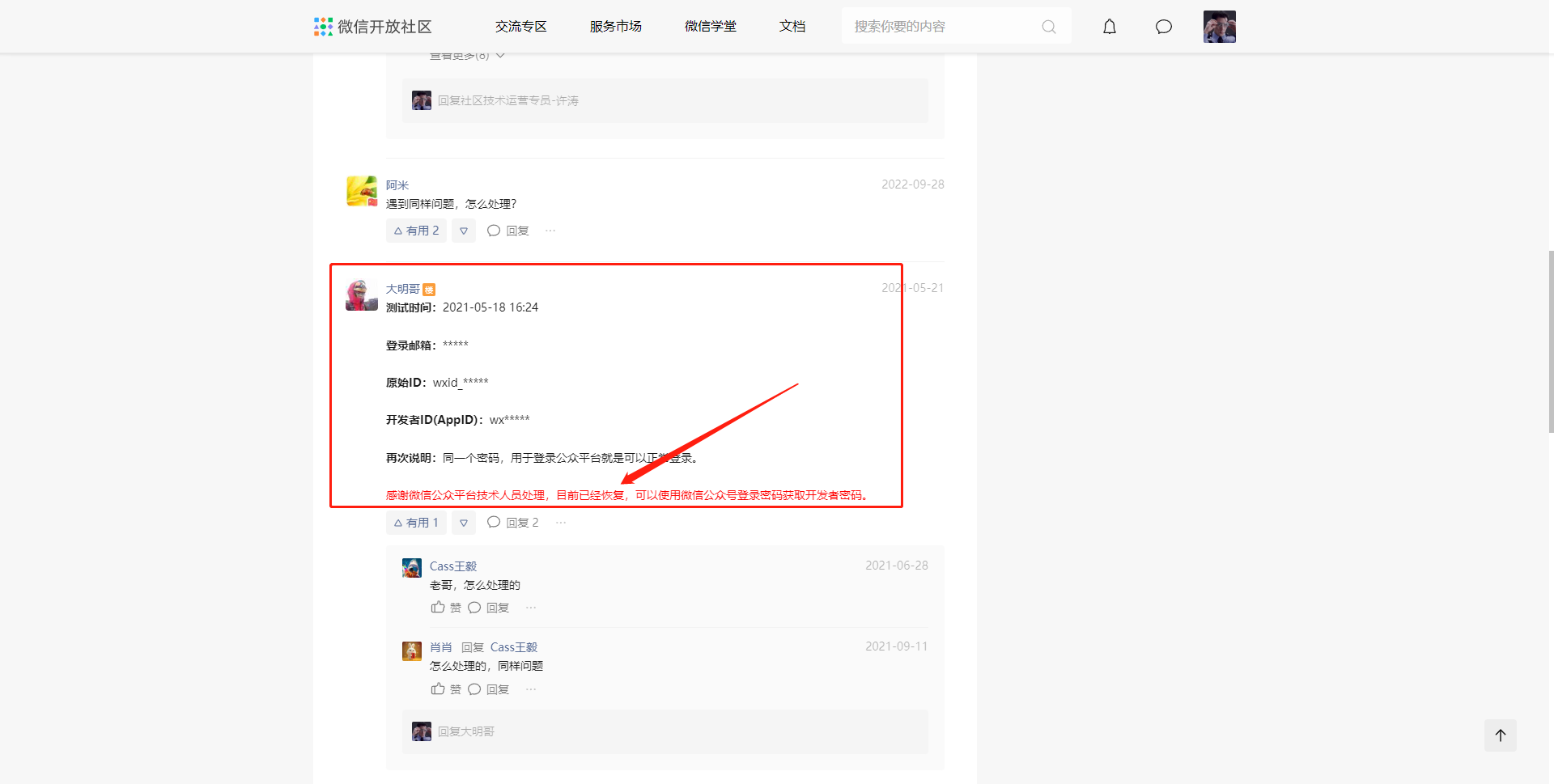This screenshot has width=1554, height=784.
Task: Click the date 2021-09-11
Action: (897, 646)
